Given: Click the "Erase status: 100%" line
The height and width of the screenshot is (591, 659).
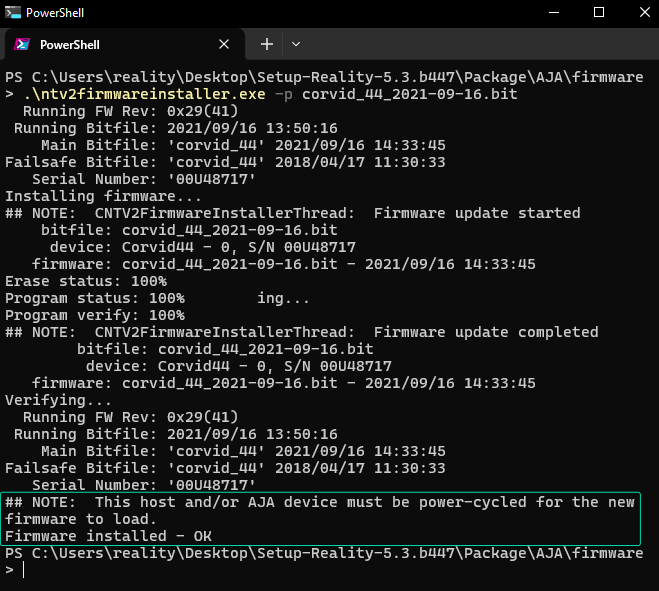Looking at the screenshot, I should click(86, 281).
